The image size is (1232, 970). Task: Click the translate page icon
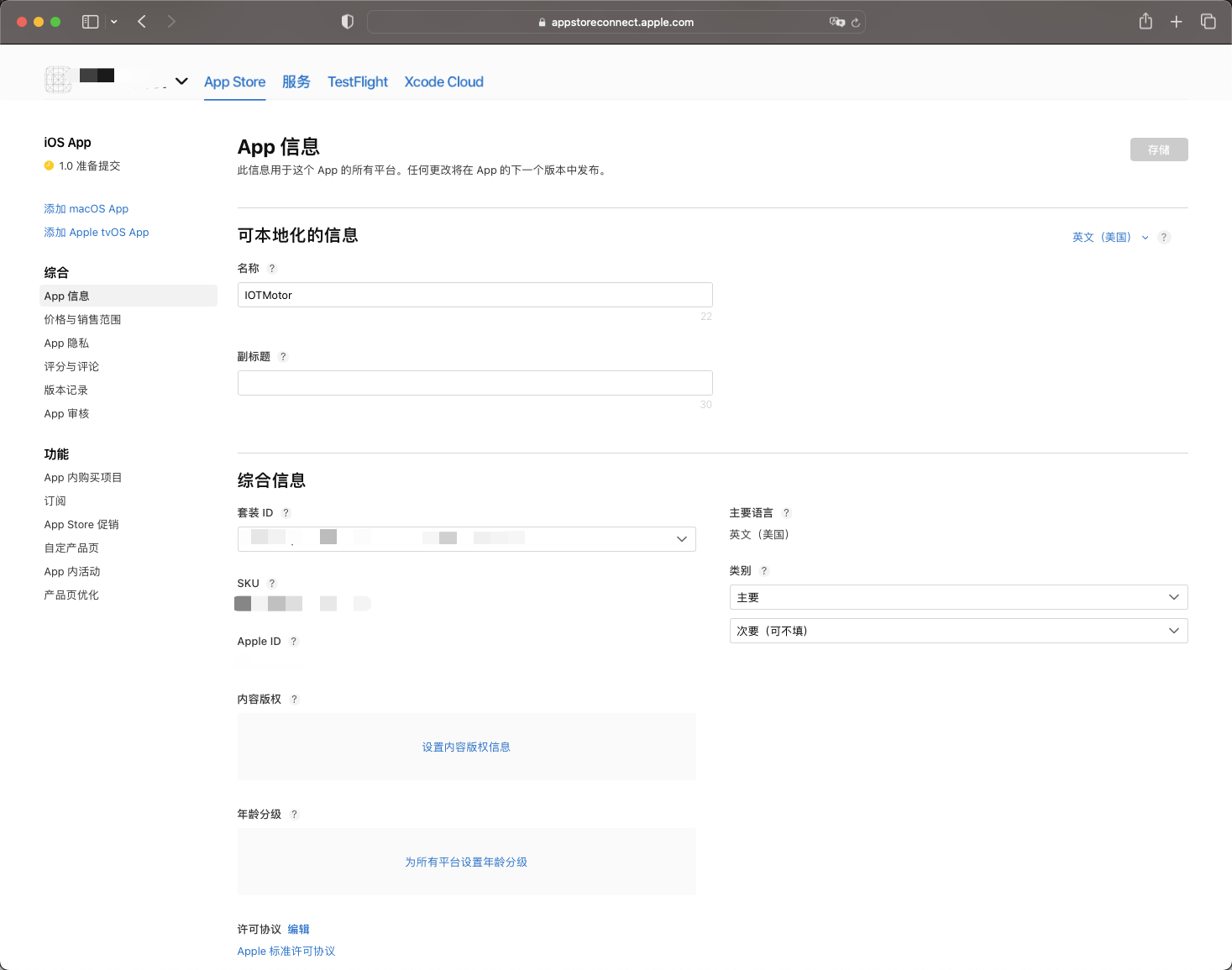[836, 22]
